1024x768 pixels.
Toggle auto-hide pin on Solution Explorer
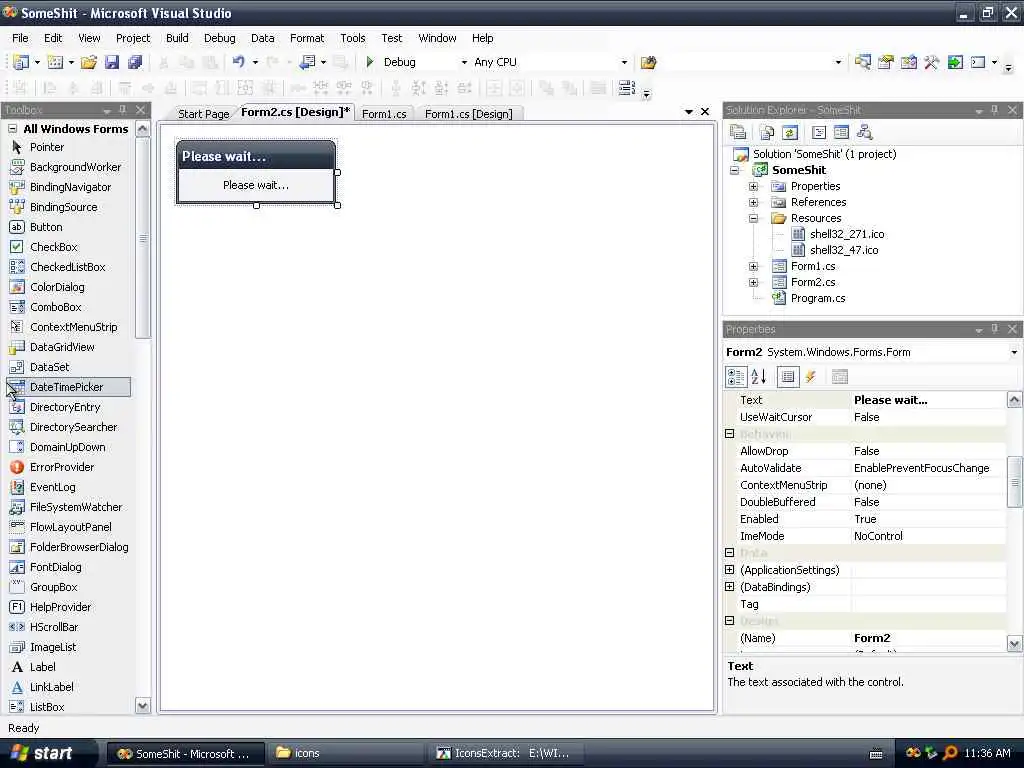click(995, 110)
